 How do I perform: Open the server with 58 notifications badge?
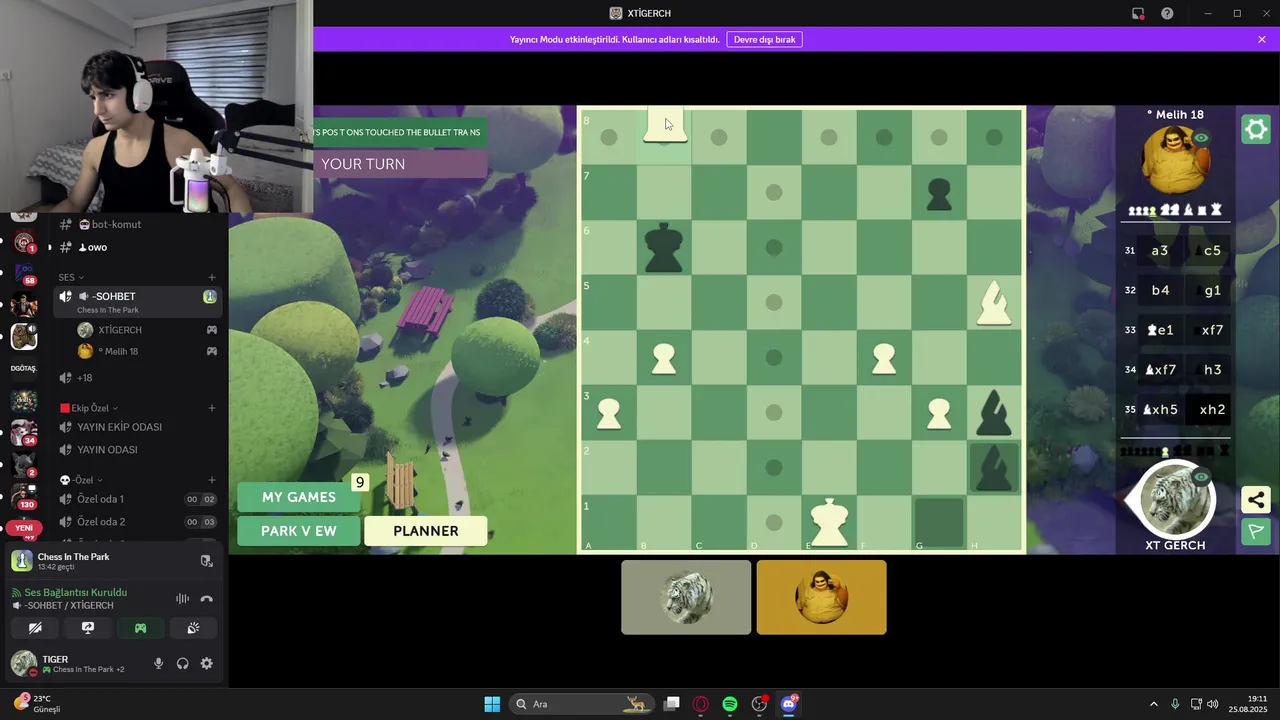[x=24, y=274]
